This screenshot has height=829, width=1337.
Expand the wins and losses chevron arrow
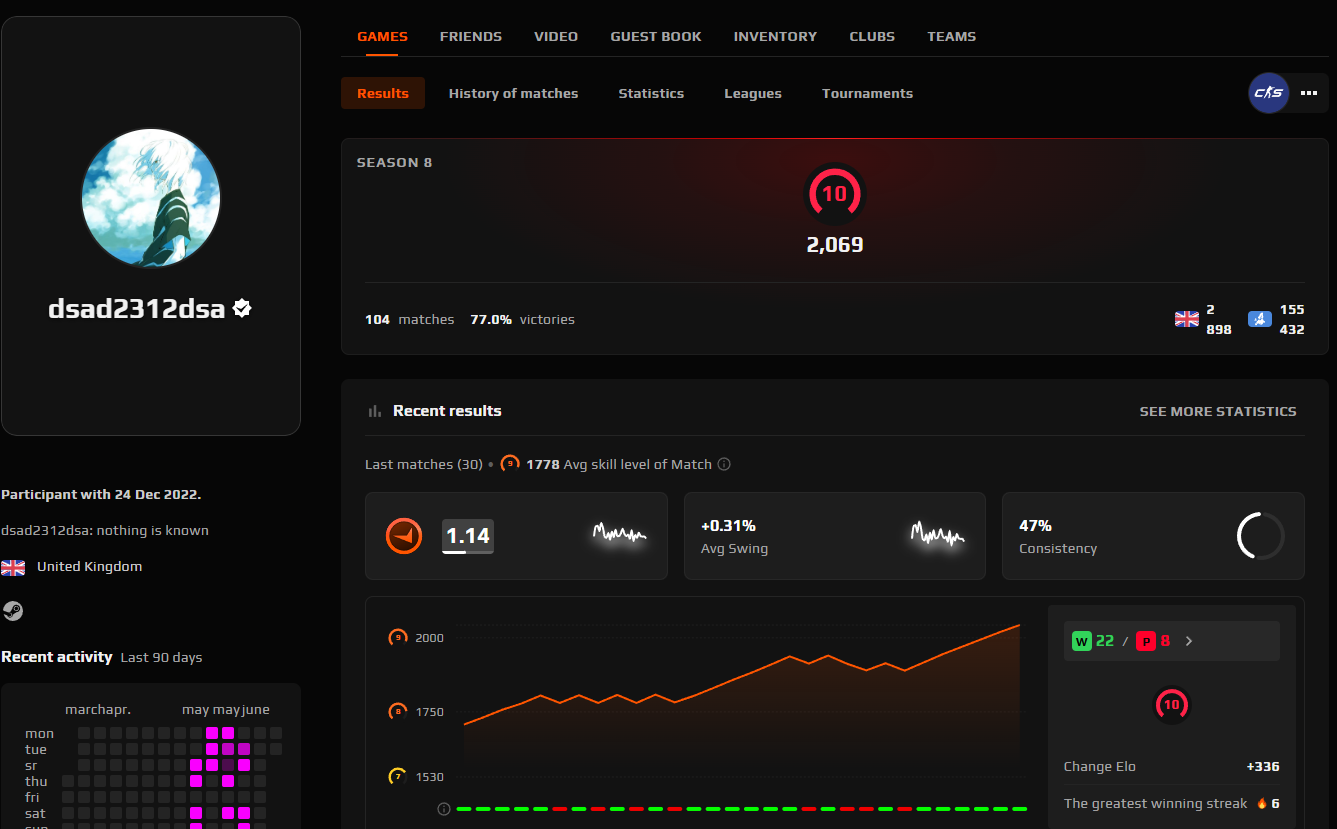[1189, 641]
